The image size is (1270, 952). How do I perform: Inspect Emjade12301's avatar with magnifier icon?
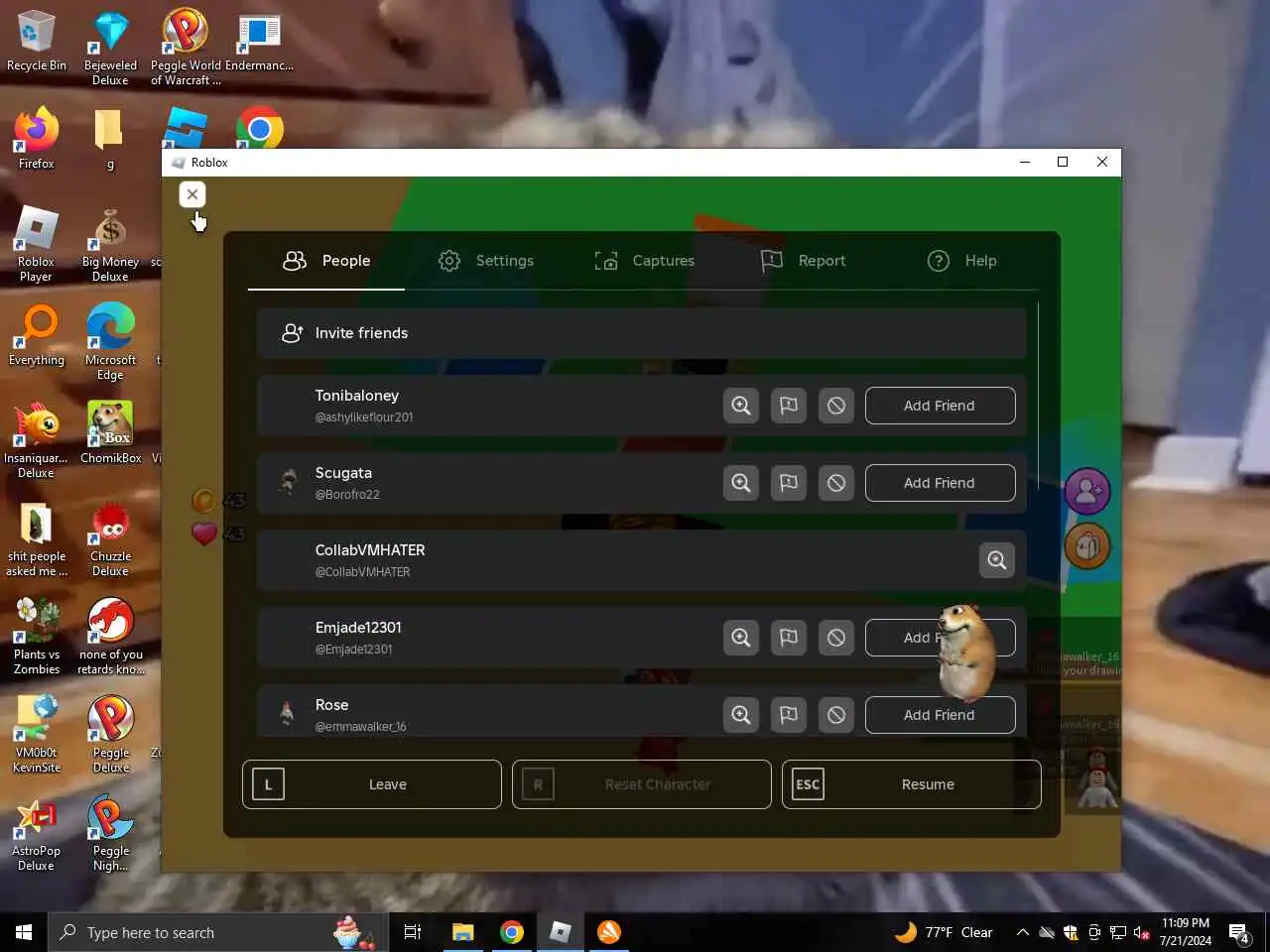pos(741,638)
